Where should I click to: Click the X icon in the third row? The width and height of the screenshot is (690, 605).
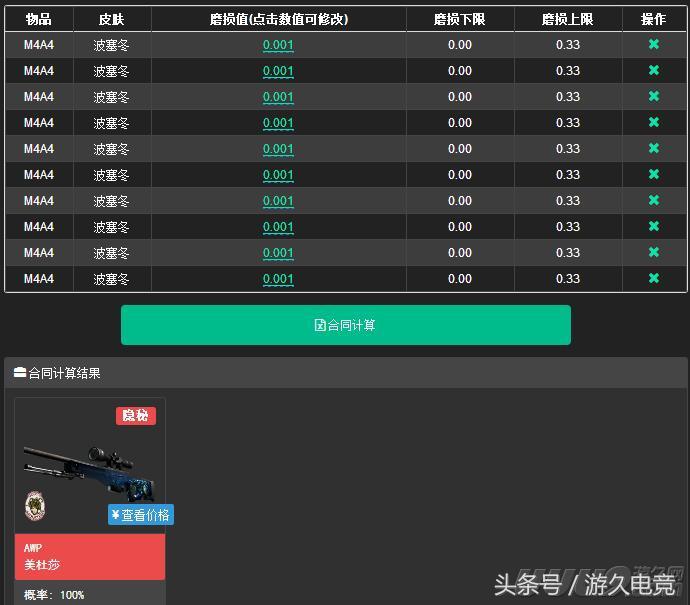653,97
